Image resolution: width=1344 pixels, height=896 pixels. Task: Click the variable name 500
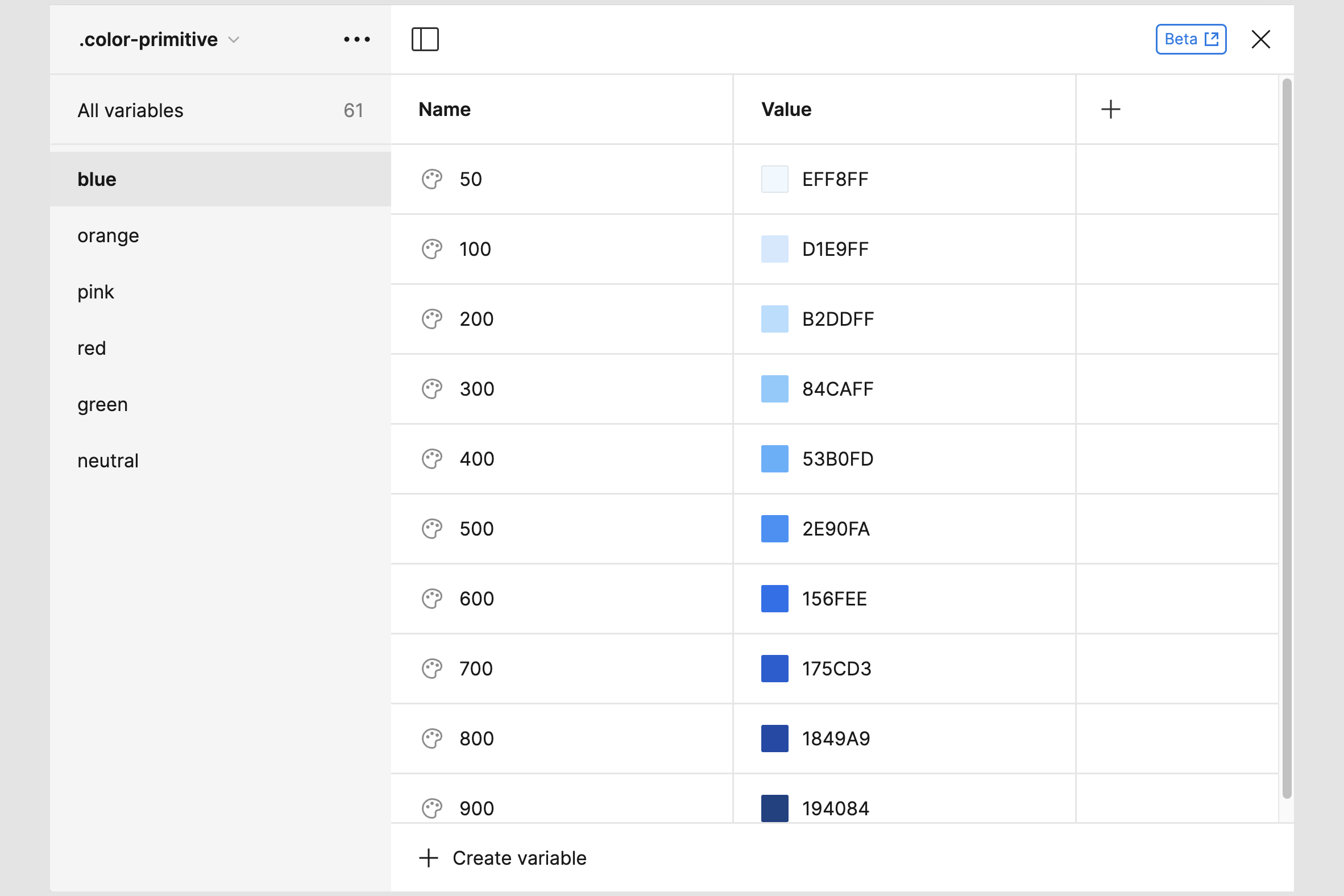(476, 529)
